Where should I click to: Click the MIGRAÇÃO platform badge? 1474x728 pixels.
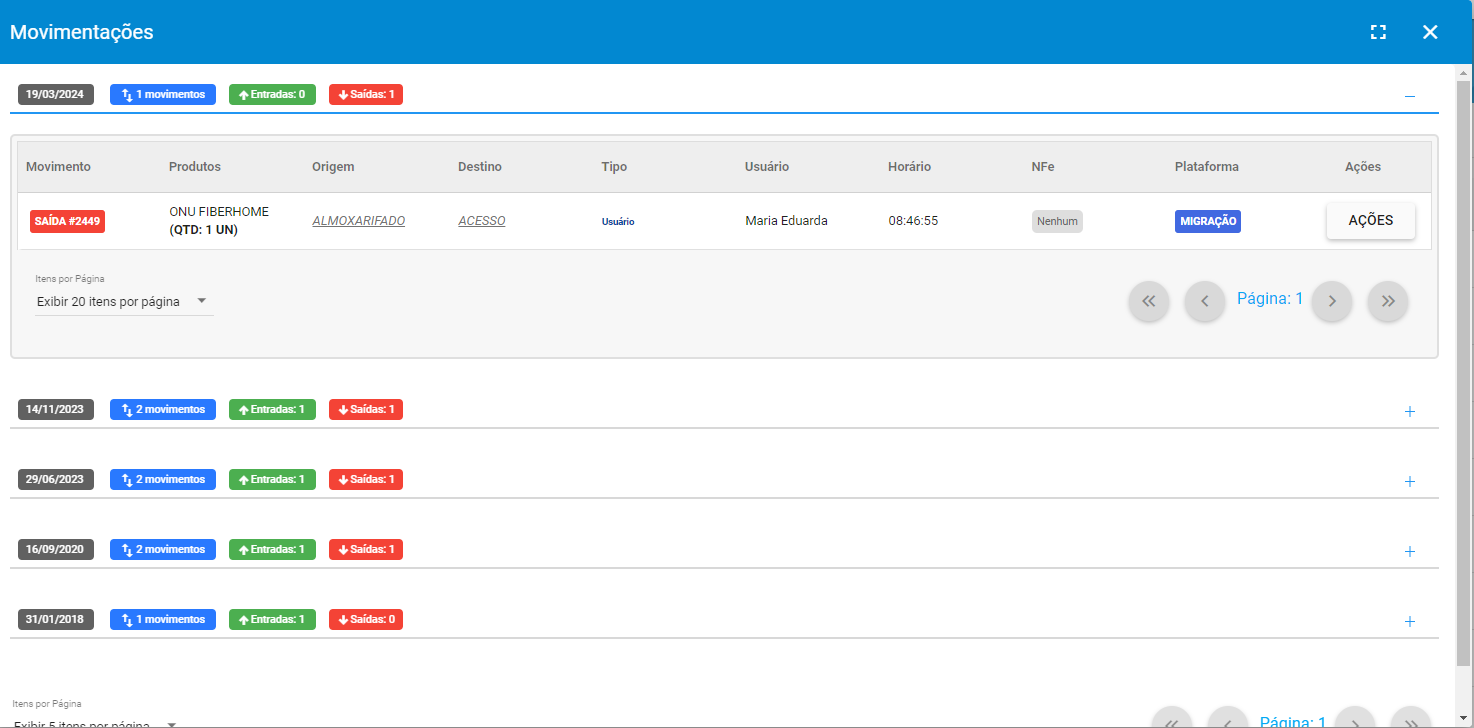[x=1207, y=221]
